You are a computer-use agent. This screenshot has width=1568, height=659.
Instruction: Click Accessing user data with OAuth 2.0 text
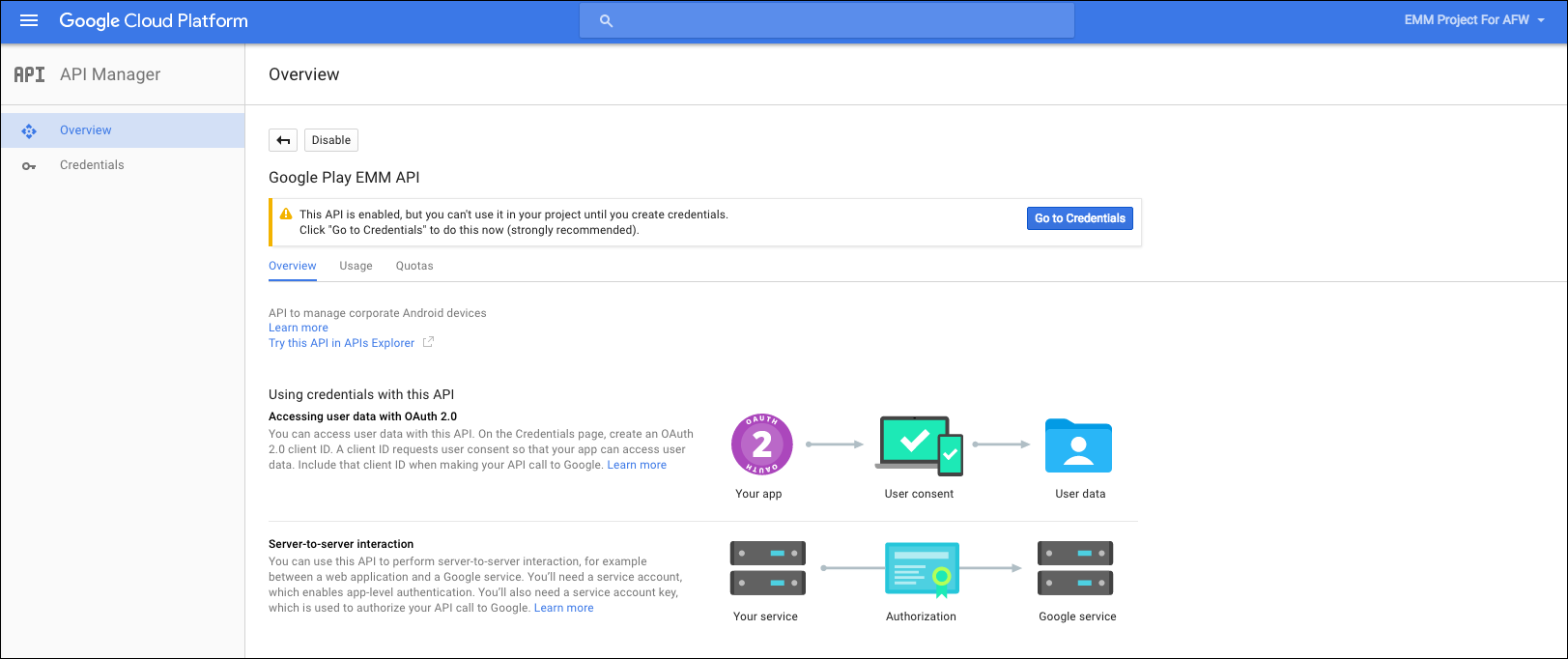pos(362,416)
